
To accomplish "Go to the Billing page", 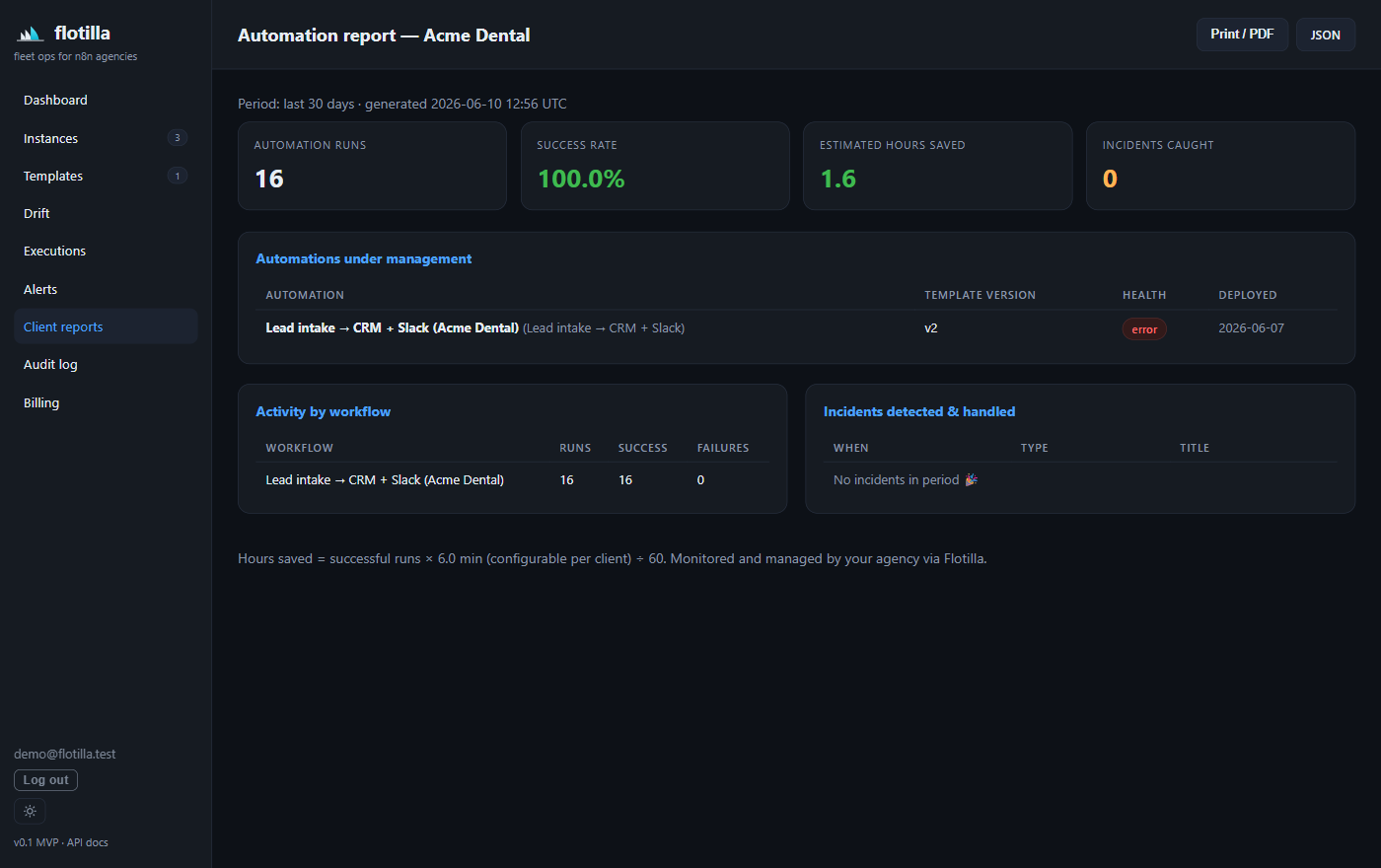I will click(106, 402).
